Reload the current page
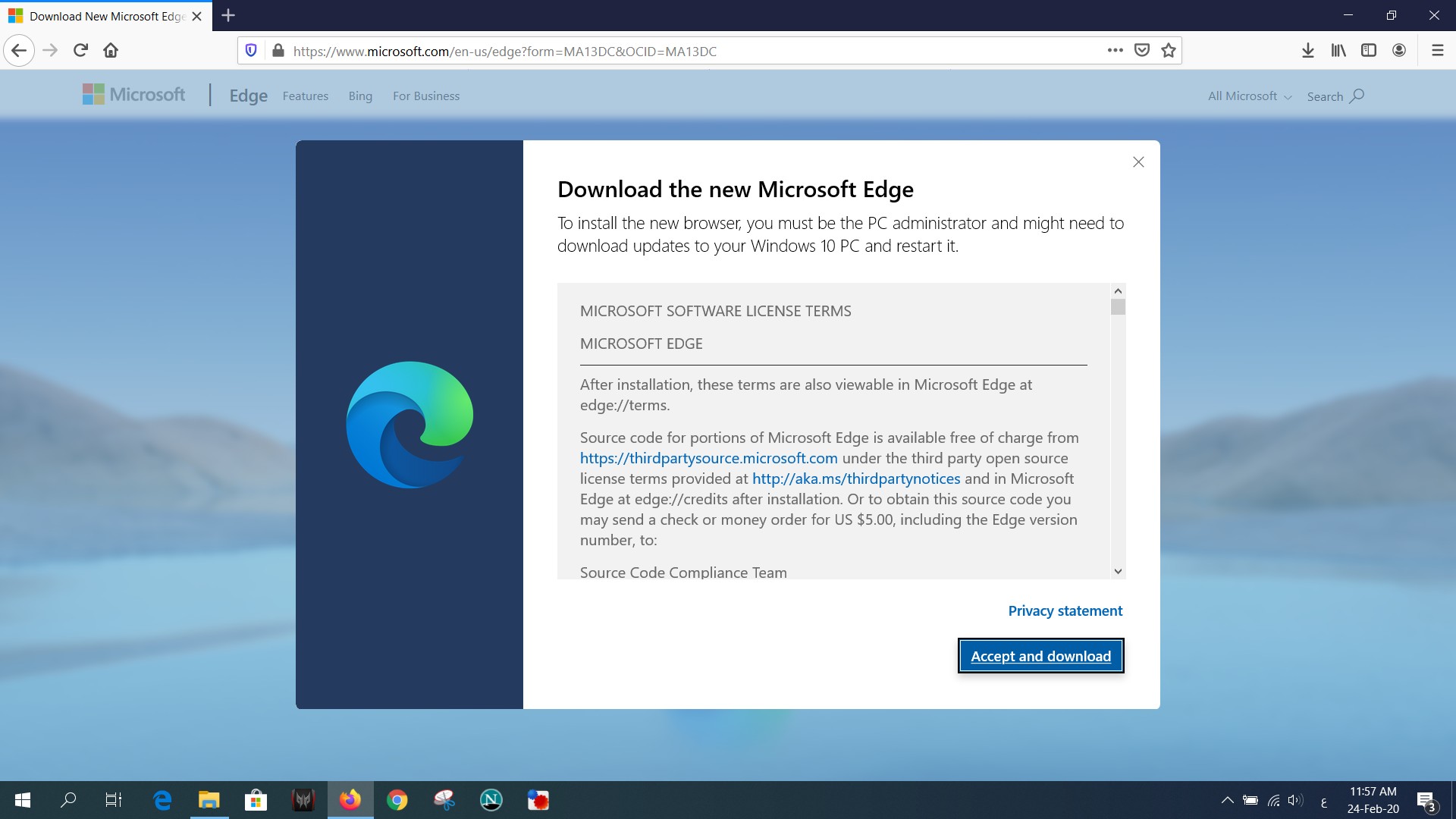 tap(80, 51)
